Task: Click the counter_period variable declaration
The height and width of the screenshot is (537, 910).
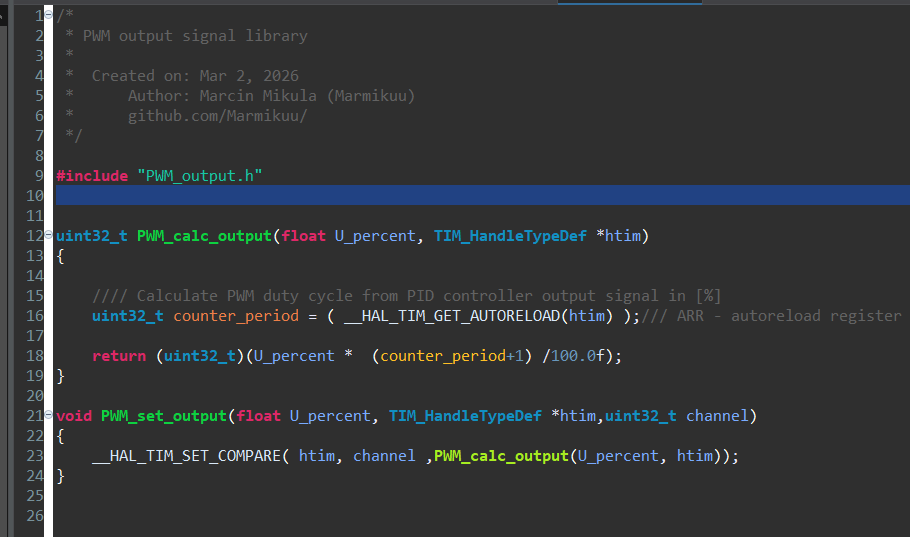Action: 236,316
